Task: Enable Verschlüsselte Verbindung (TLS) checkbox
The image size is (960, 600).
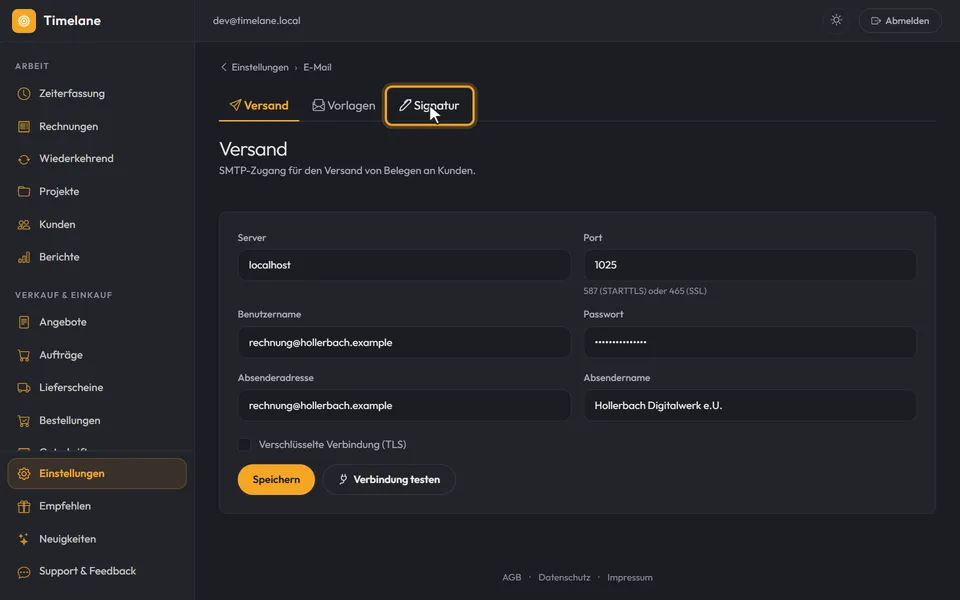Action: pos(244,444)
